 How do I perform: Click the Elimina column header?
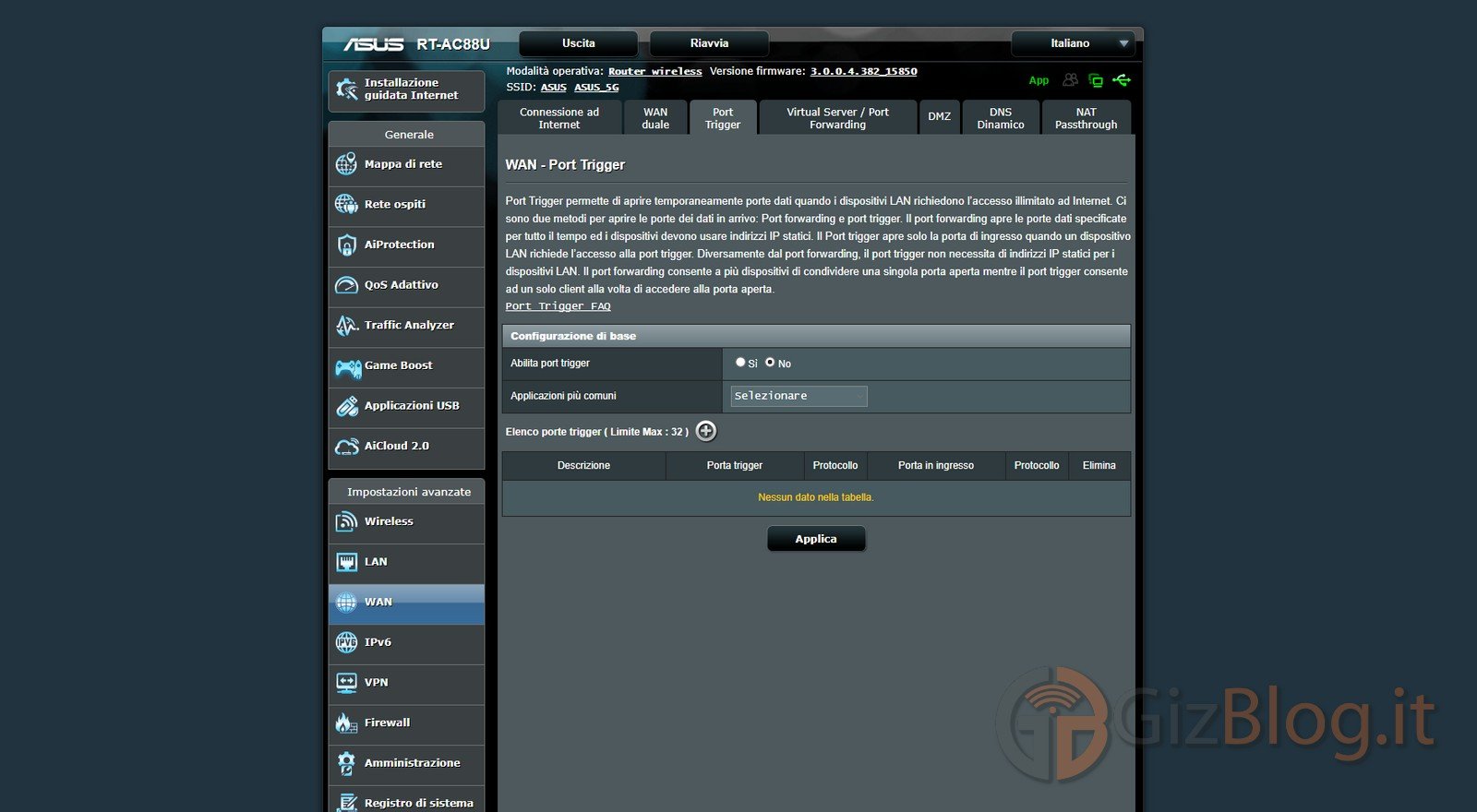tap(1099, 466)
